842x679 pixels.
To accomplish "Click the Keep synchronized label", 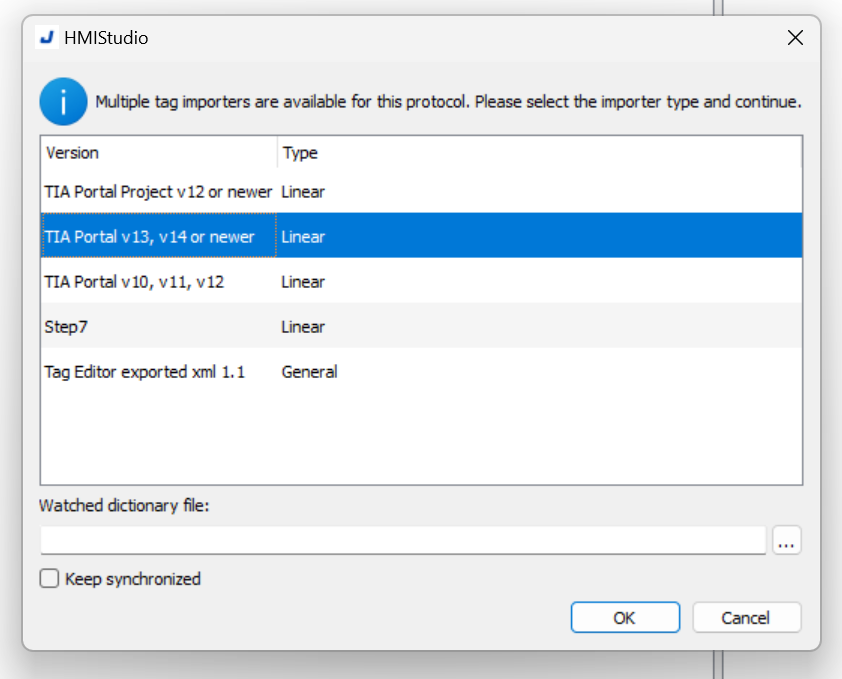I will coord(133,579).
